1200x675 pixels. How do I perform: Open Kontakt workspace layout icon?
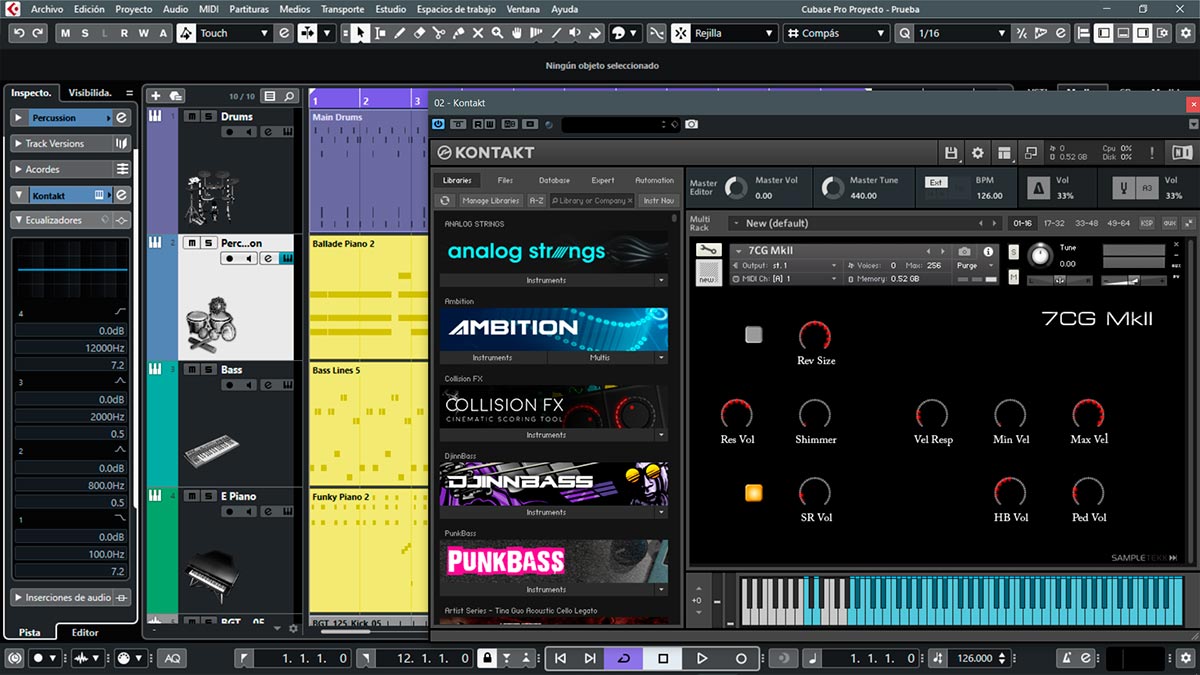1004,153
